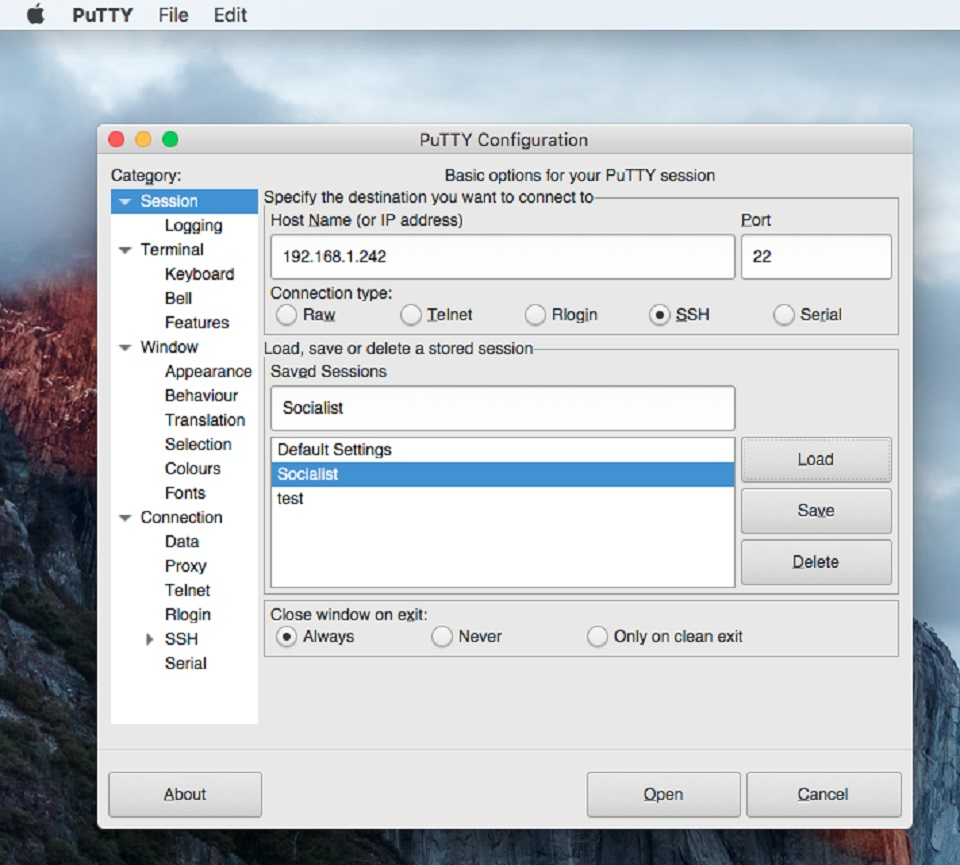Open the Edit menu
Screen dimensions: 960x865
pos(230,15)
